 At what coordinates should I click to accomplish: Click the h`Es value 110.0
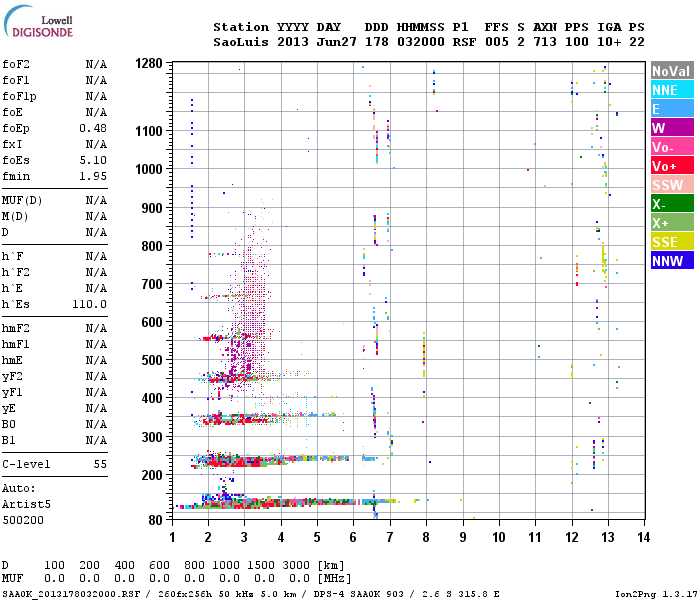point(89,304)
